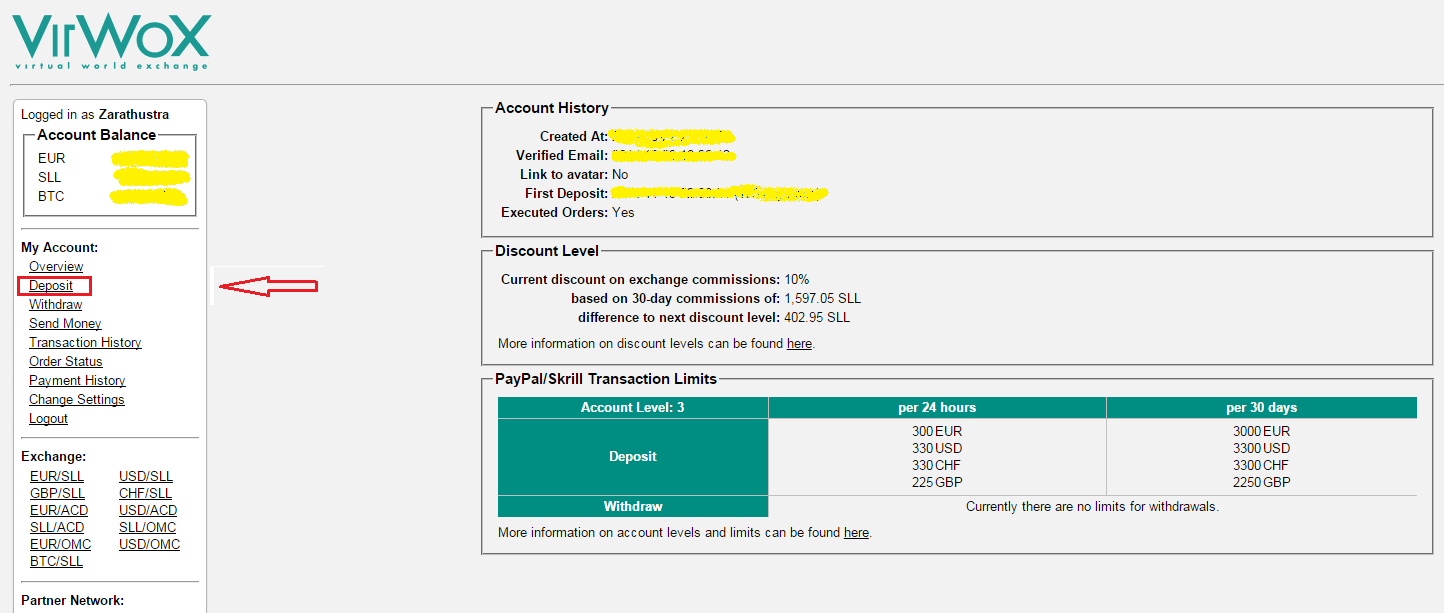
Task: Click the '1,597.05 SLL' commission value
Action: tap(823, 298)
